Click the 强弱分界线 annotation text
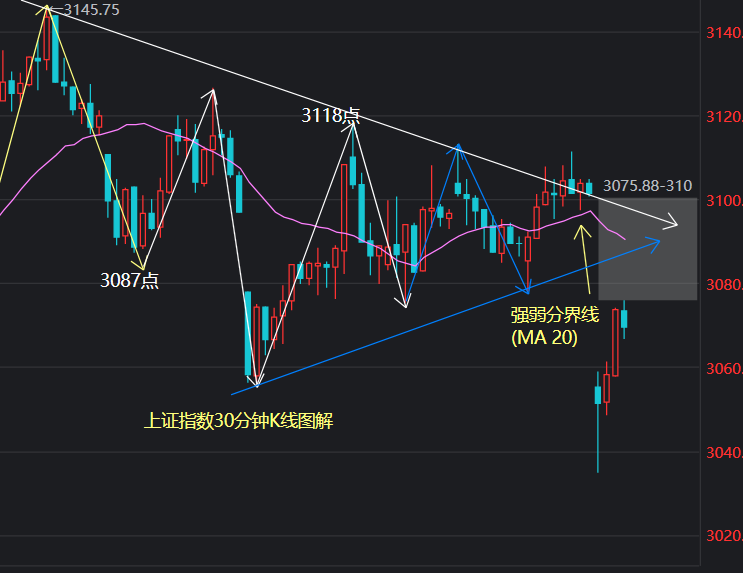Viewport: 743px width, 573px height. click(555, 315)
